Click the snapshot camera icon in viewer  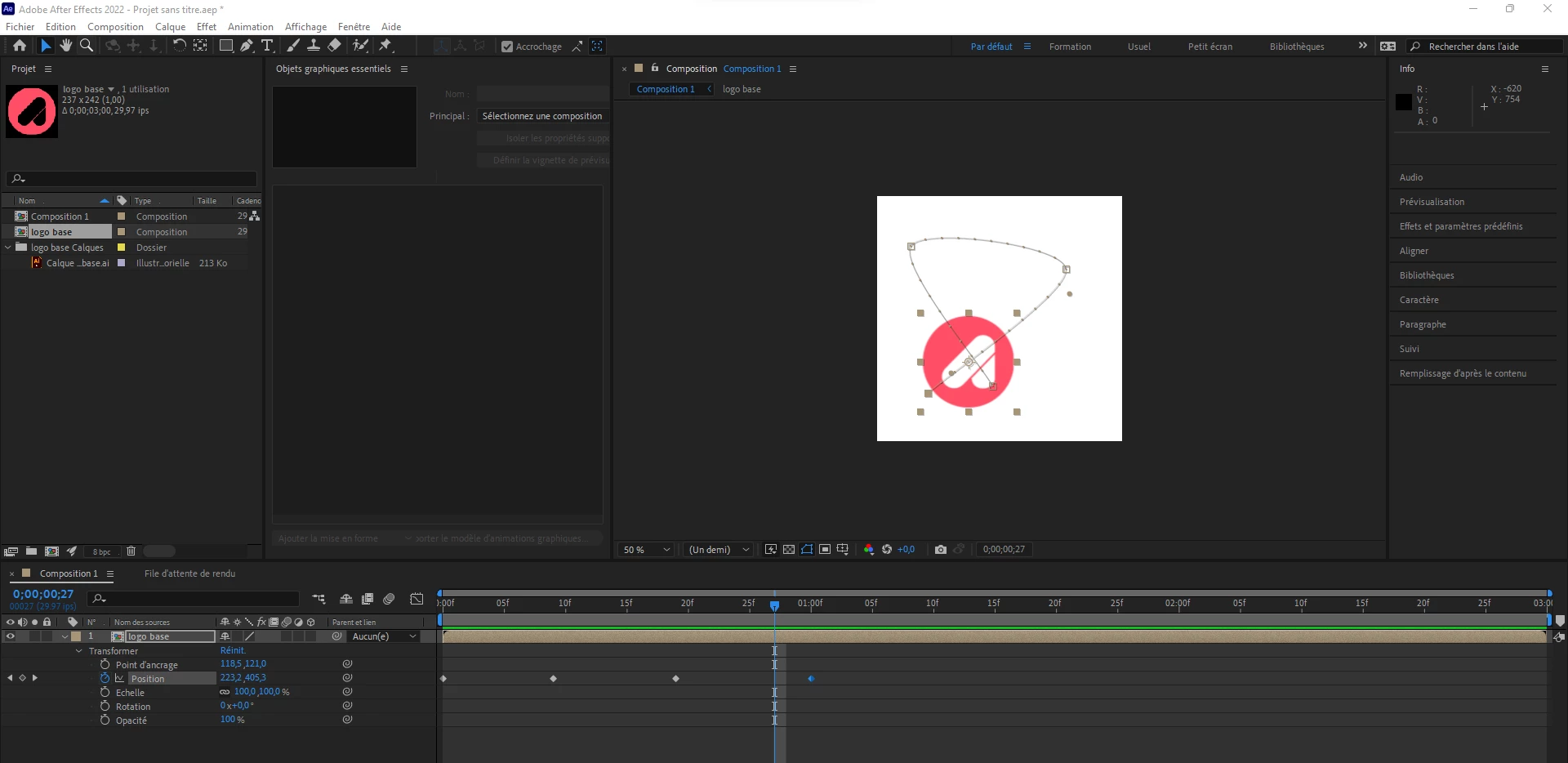tap(941, 550)
